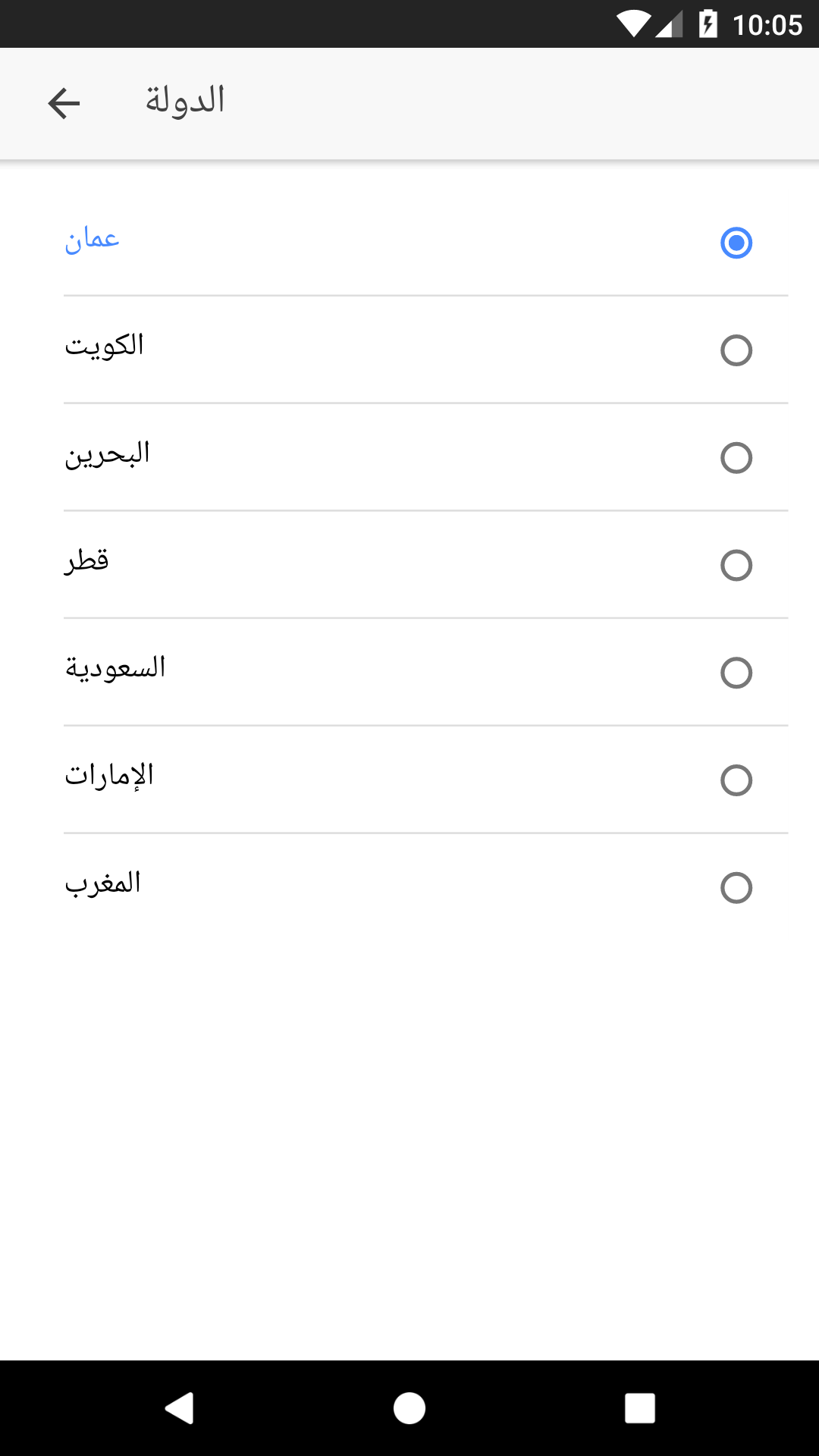
Task: Tap the back arrow in header
Action: point(64,103)
